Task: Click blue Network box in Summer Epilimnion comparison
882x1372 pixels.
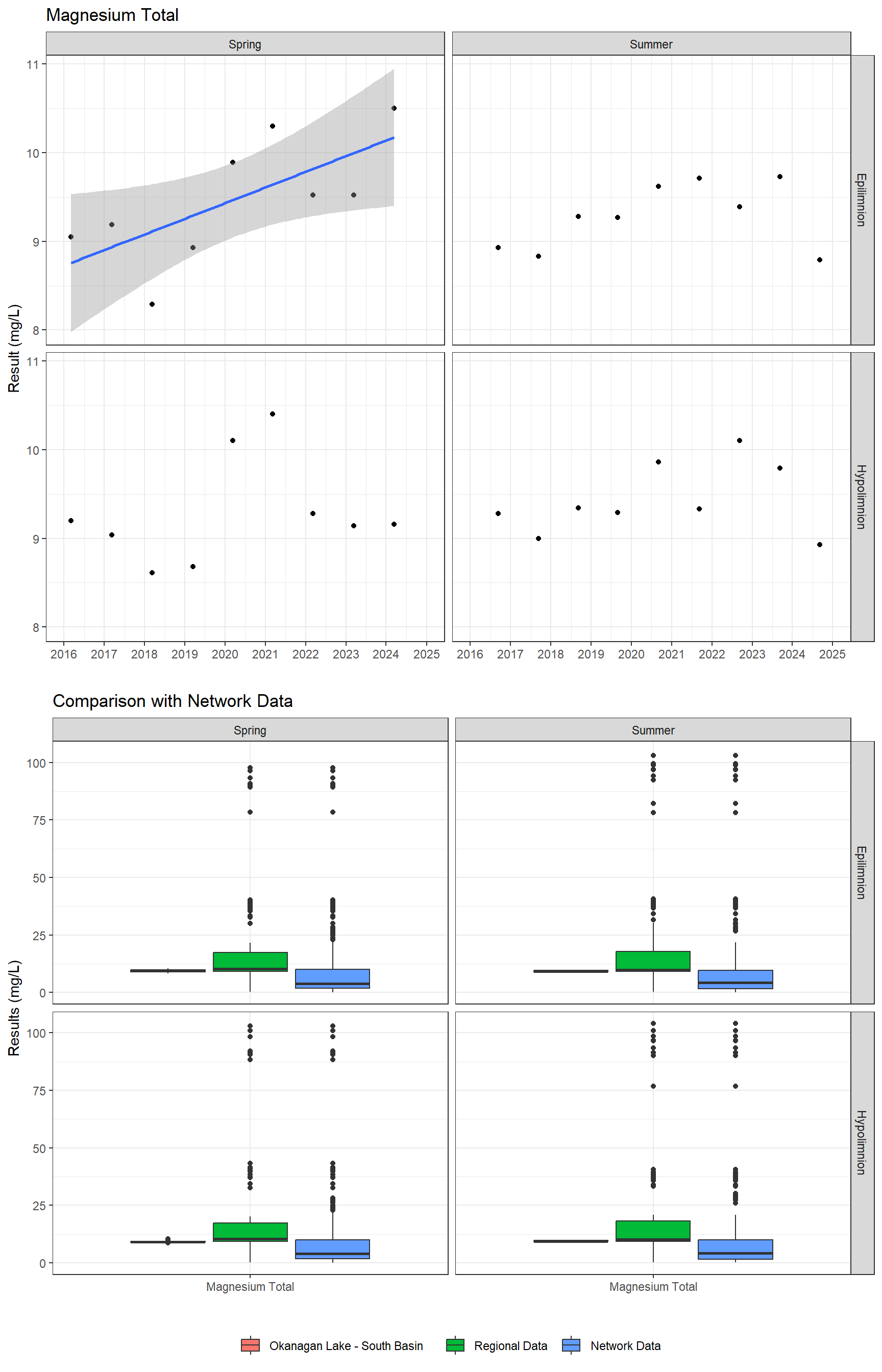Action: click(x=736, y=980)
